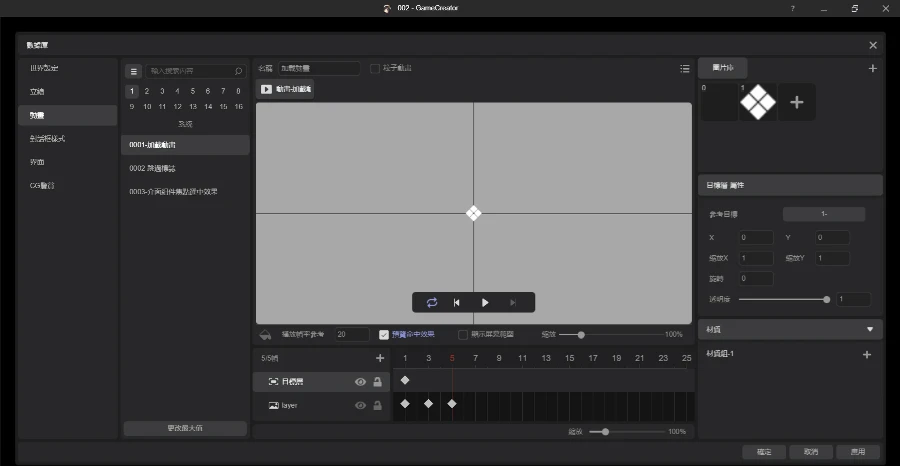This screenshot has width=900, height=466.
Task: Hide the layer named 'layer' with its eye icon
Action: coord(360,405)
